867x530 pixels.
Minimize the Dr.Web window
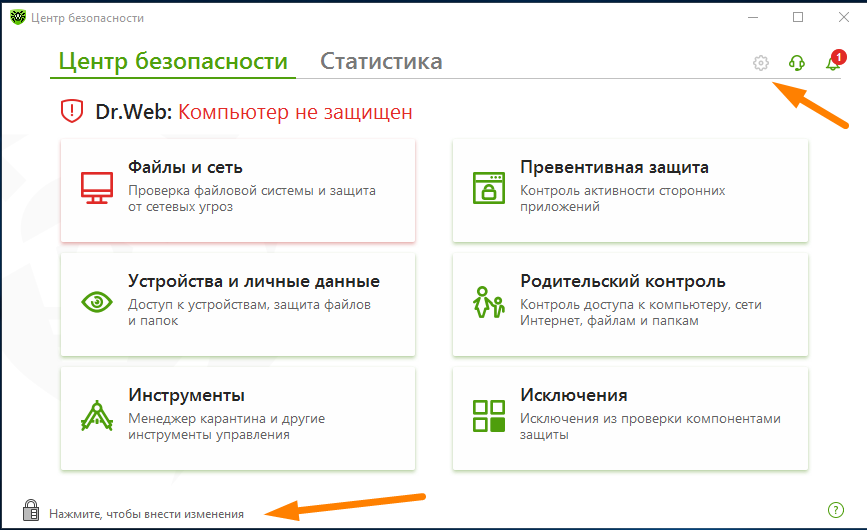[x=753, y=17]
